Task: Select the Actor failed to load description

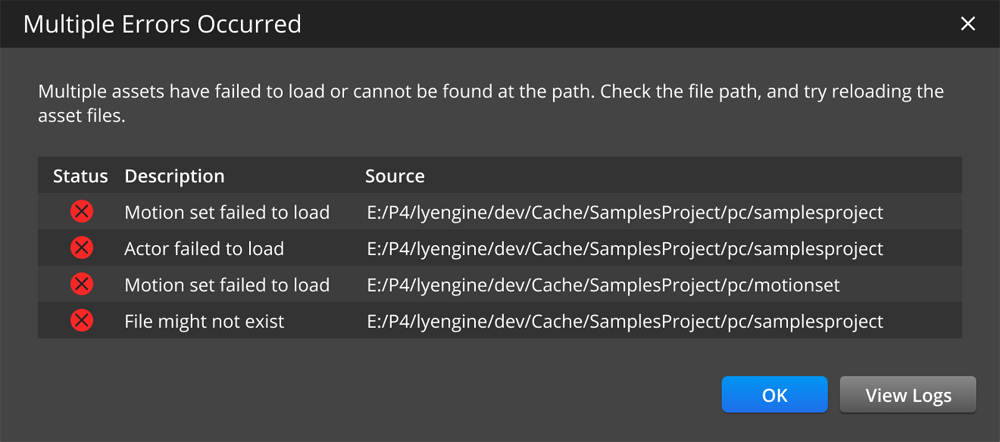Action: (x=204, y=249)
